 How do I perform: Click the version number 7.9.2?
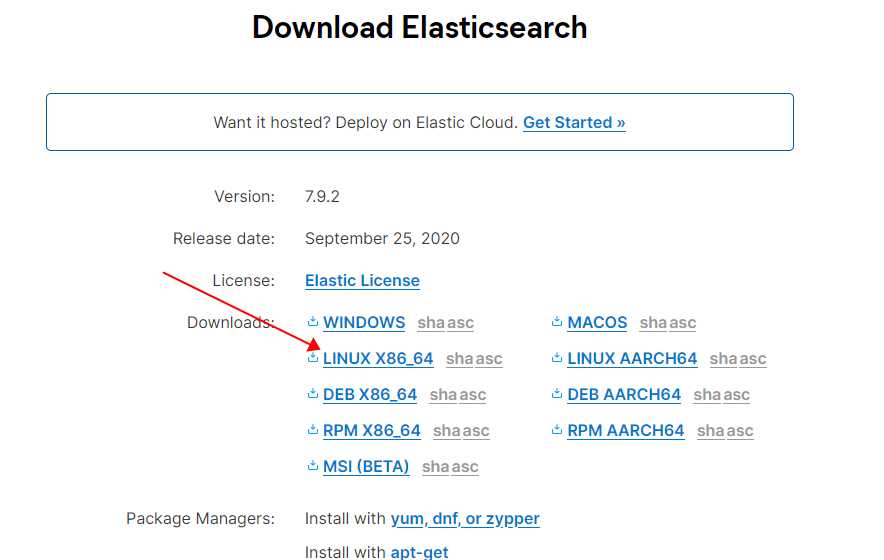322,196
